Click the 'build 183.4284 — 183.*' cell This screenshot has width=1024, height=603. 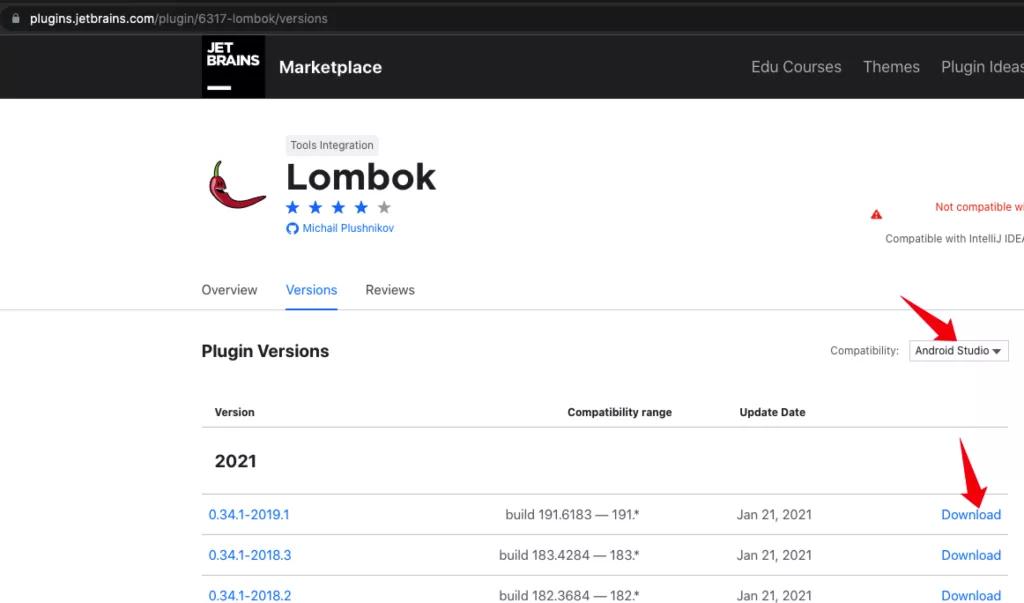569,555
